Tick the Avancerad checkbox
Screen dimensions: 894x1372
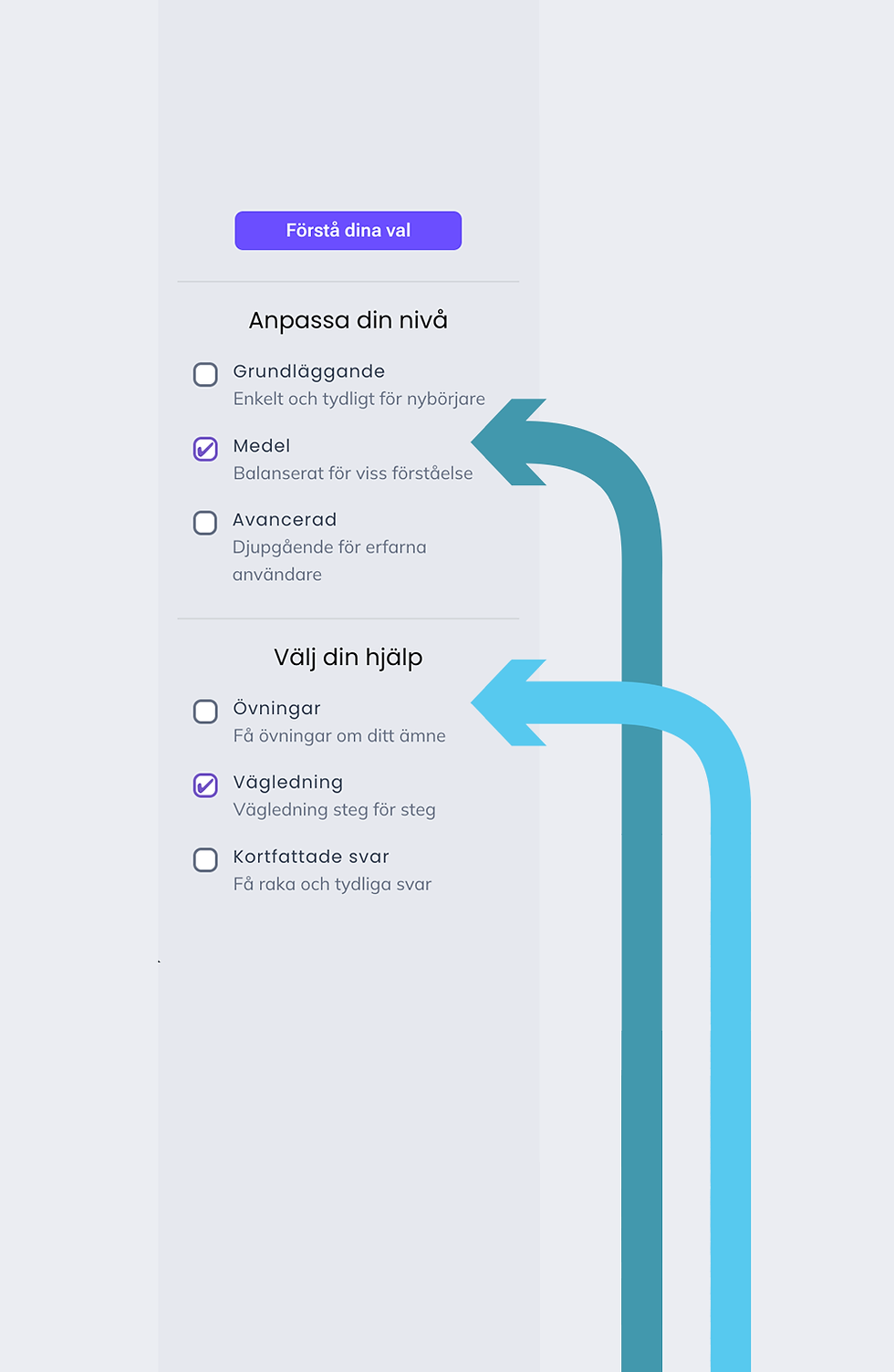205,523
